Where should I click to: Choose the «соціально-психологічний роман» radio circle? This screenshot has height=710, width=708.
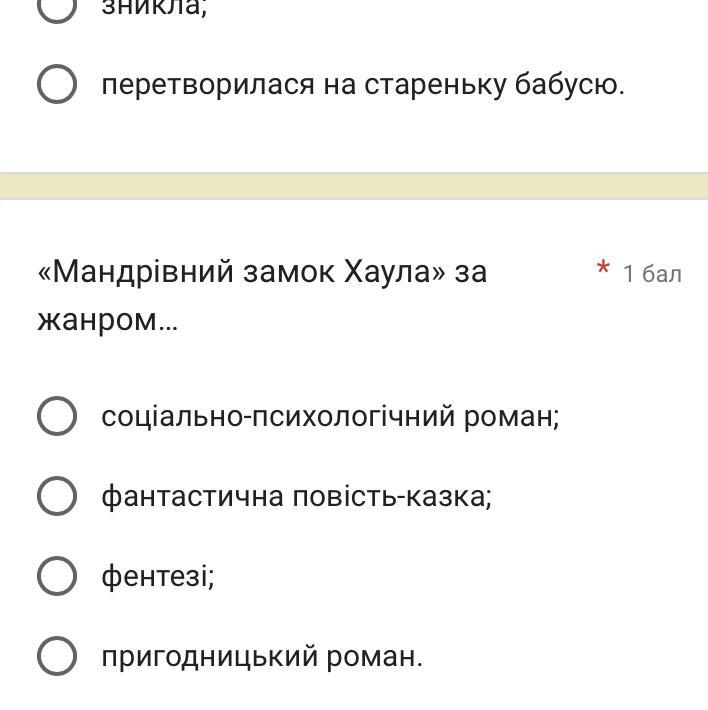pyautogui.click(x=57, y=416)
